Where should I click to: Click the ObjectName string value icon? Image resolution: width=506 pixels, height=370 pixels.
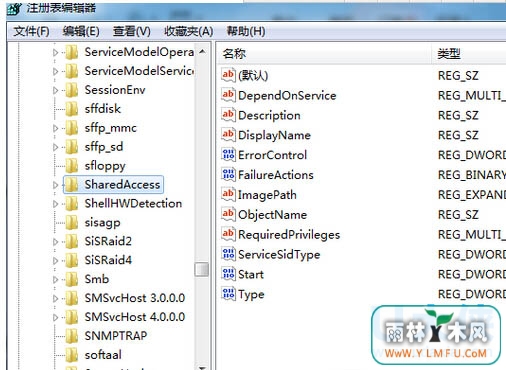pos(228,214)
